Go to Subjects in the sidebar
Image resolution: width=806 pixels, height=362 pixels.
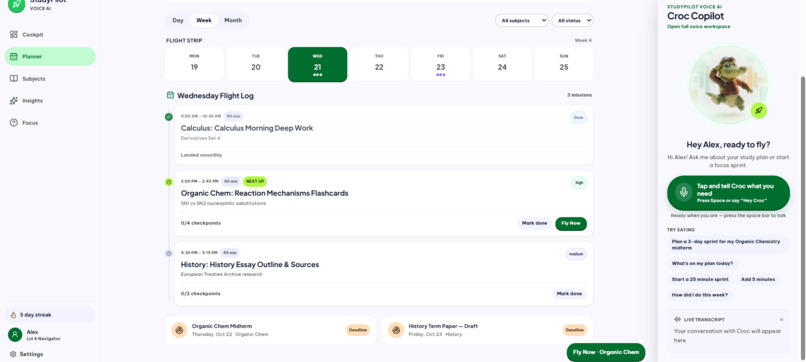50,79
